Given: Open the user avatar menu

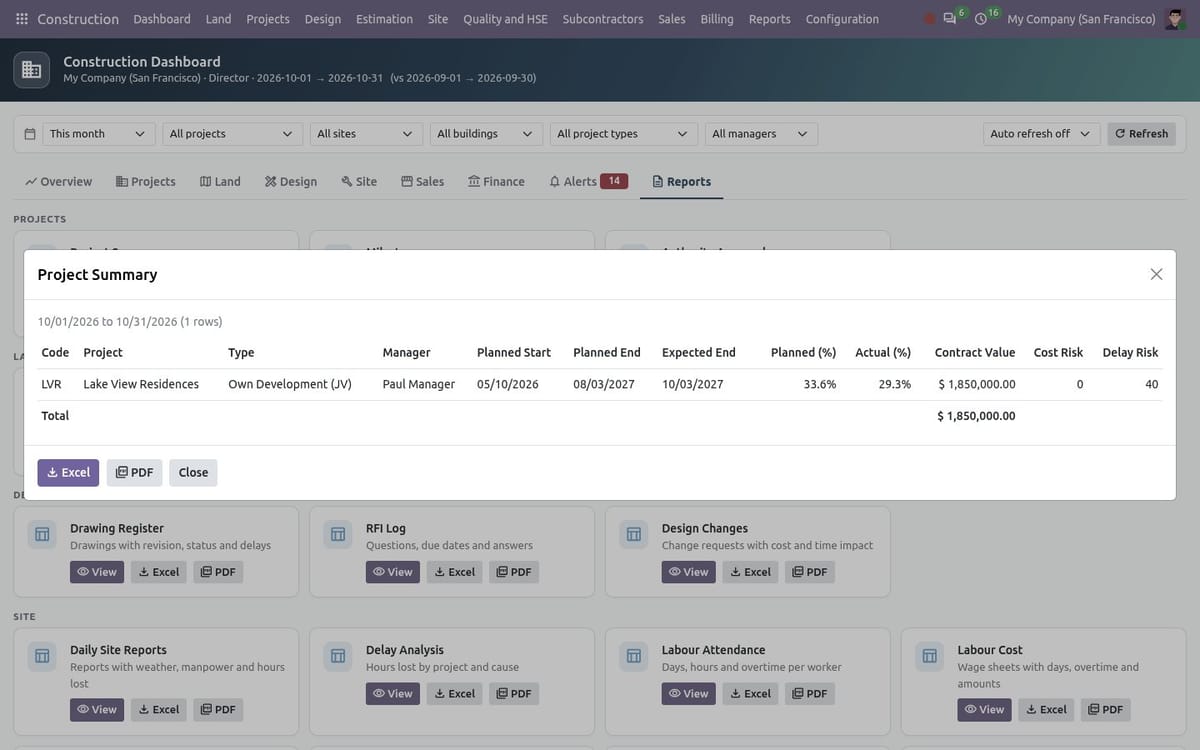Looking at the screenshot, I should [x=1176, y=19].
